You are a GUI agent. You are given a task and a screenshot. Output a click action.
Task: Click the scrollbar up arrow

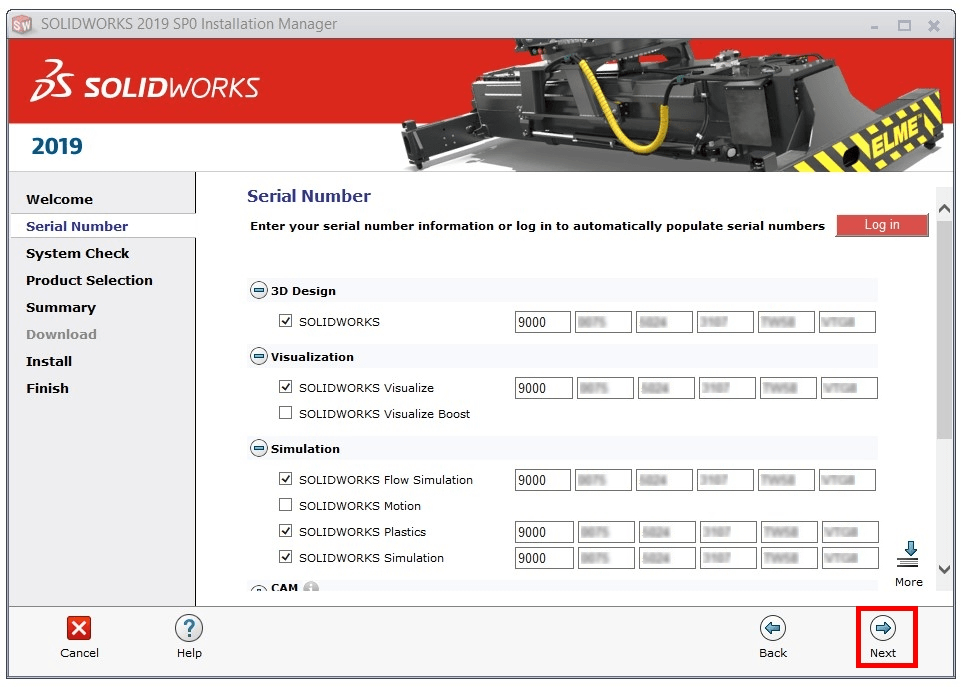click(945, 209)
